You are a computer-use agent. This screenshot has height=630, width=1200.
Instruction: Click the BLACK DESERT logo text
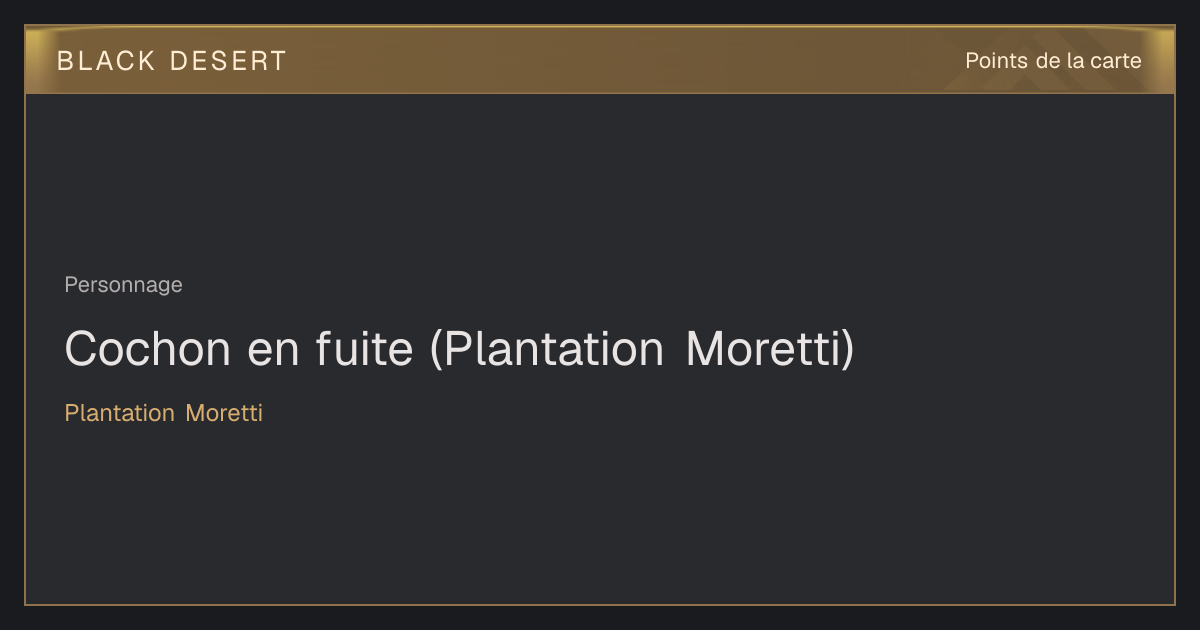pos(172,61)
